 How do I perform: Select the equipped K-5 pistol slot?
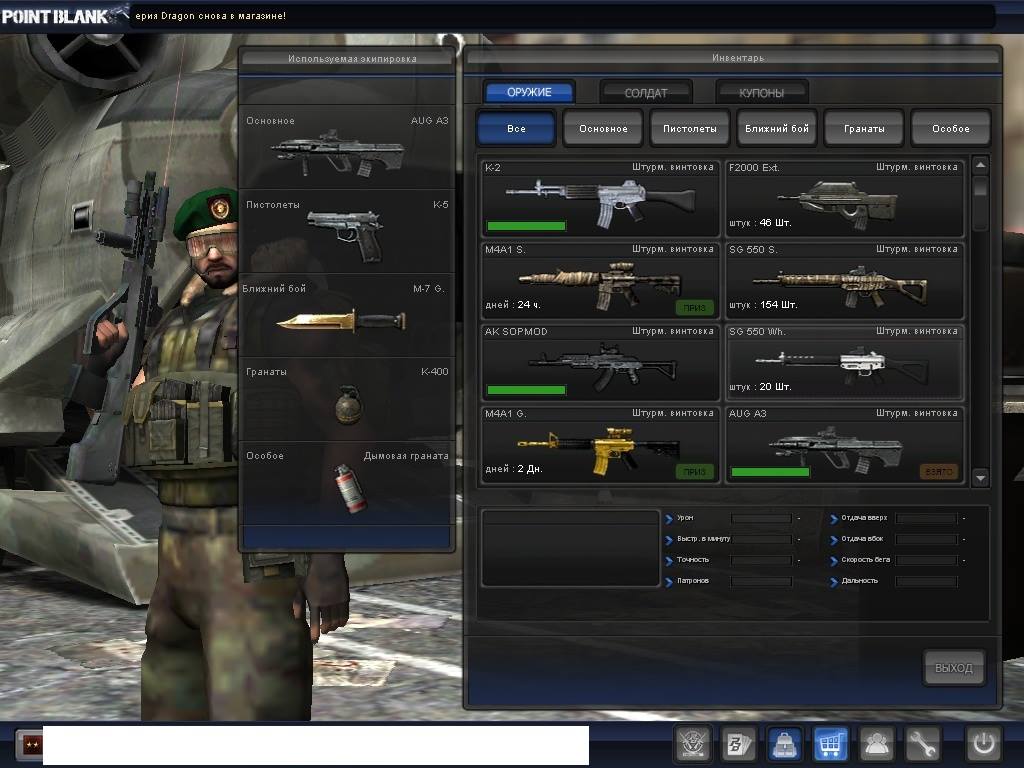click(347, 231)
